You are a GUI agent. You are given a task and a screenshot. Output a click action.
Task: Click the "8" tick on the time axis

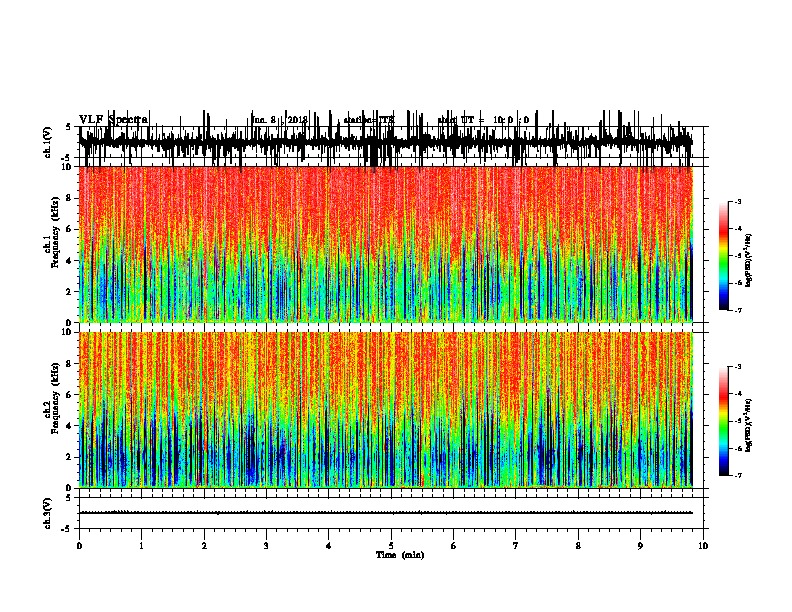tap(578, 546)
